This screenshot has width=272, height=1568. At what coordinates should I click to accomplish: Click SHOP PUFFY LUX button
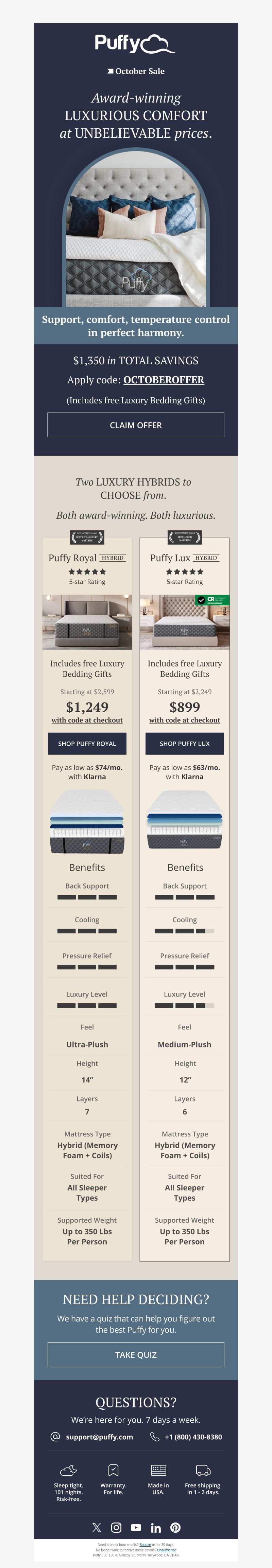[x=185, y=743]
